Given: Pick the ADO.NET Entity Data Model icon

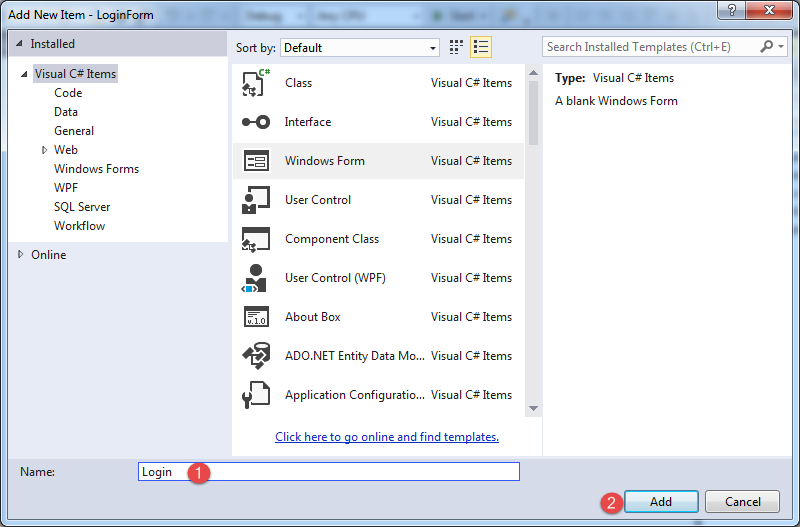Looking at the screenshot, I should click(x=256, y=356).
